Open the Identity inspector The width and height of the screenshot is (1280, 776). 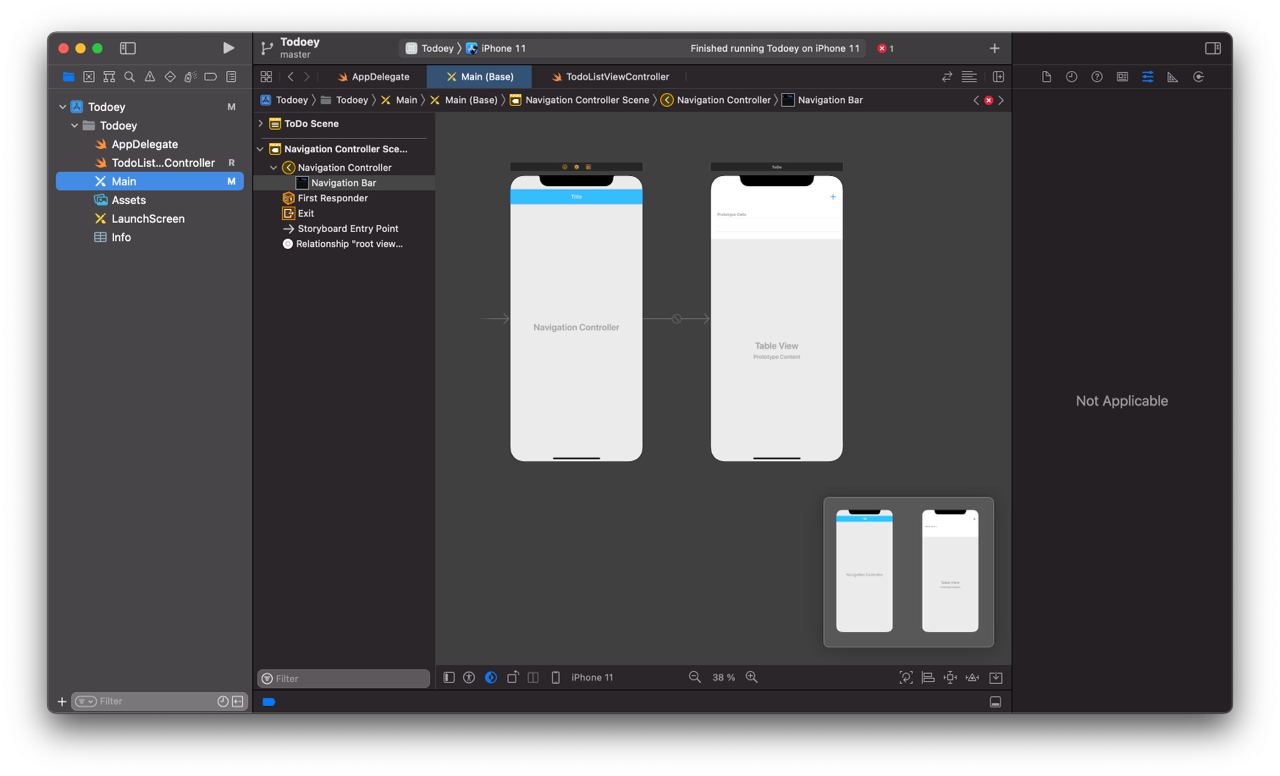click(1122, 77)
